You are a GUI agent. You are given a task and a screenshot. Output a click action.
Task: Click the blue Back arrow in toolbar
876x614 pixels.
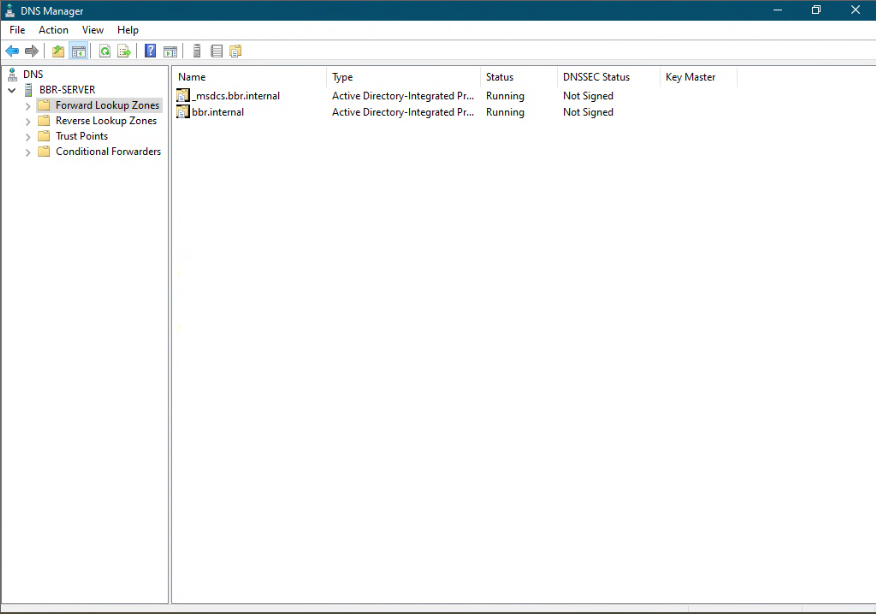point(12,51)
